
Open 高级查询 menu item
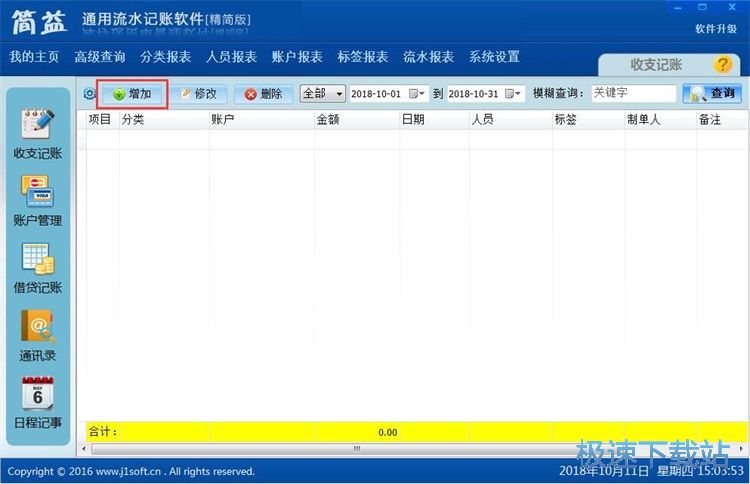point(100,57)
